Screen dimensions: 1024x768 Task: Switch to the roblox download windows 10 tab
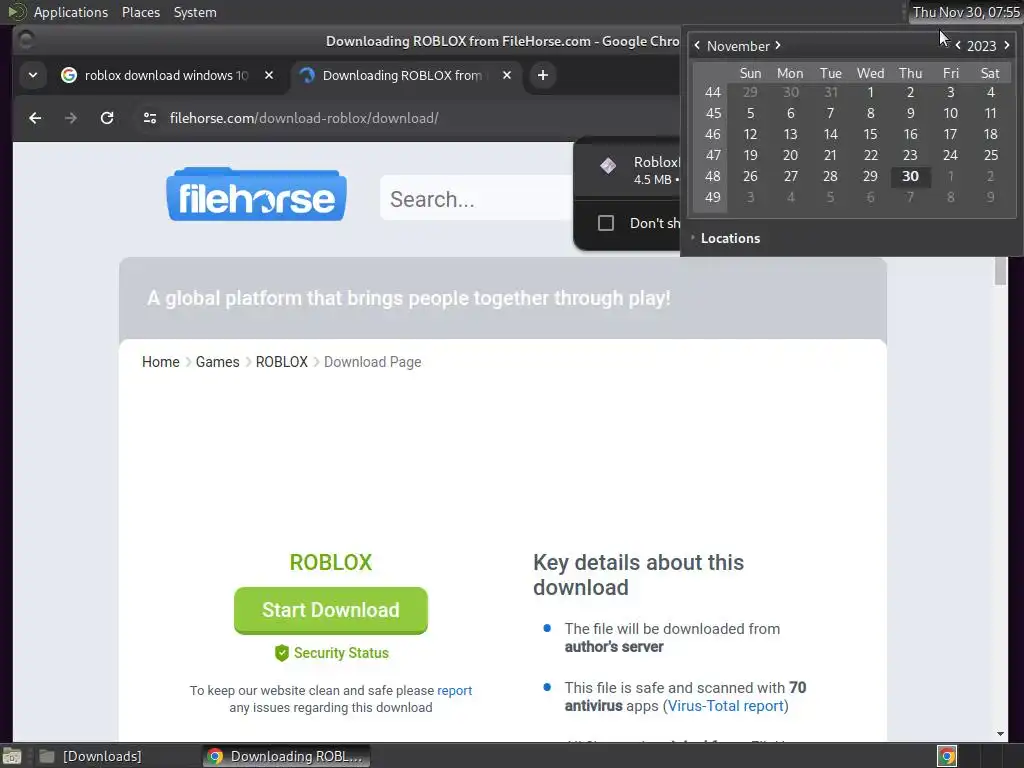(167, 75)
